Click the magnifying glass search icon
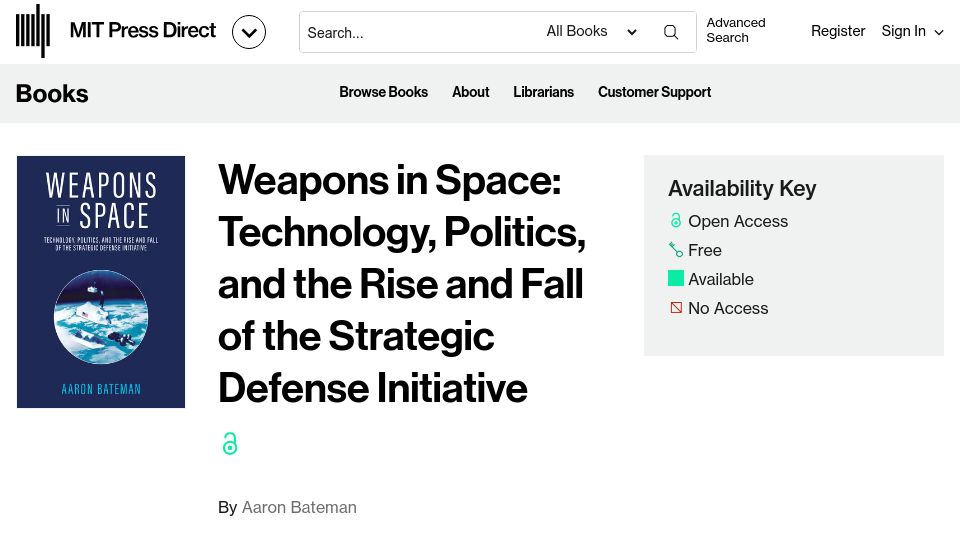This screenshot has height=540, width=960. pos(671,32)
